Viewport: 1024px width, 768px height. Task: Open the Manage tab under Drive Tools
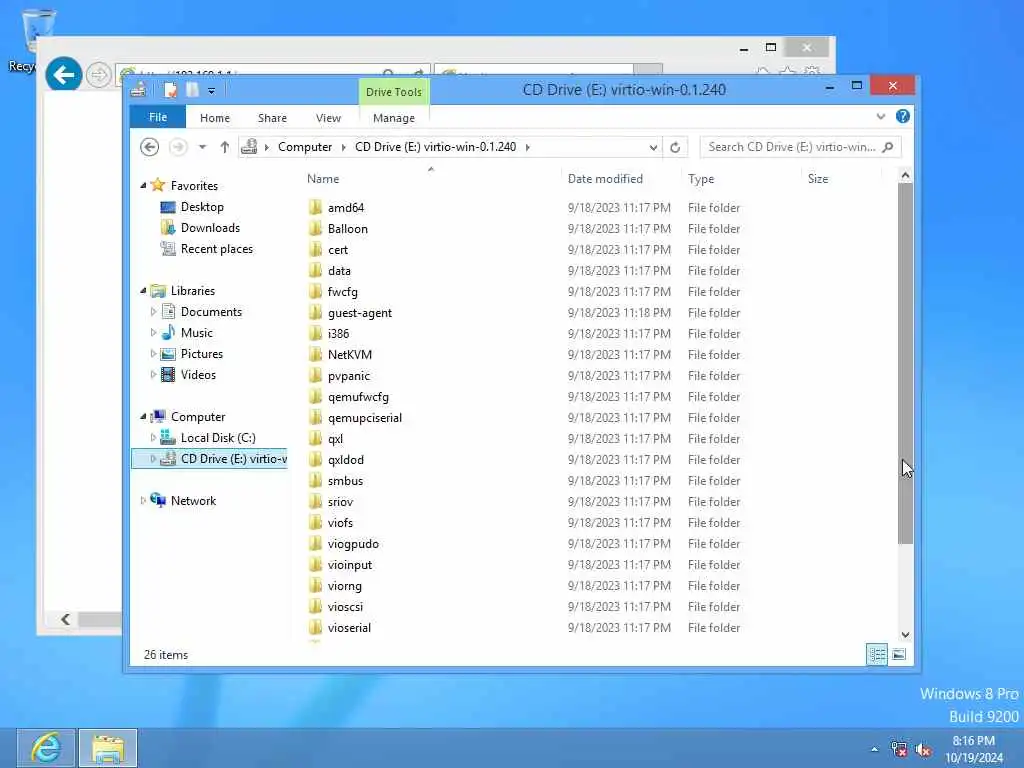[394, 118]
